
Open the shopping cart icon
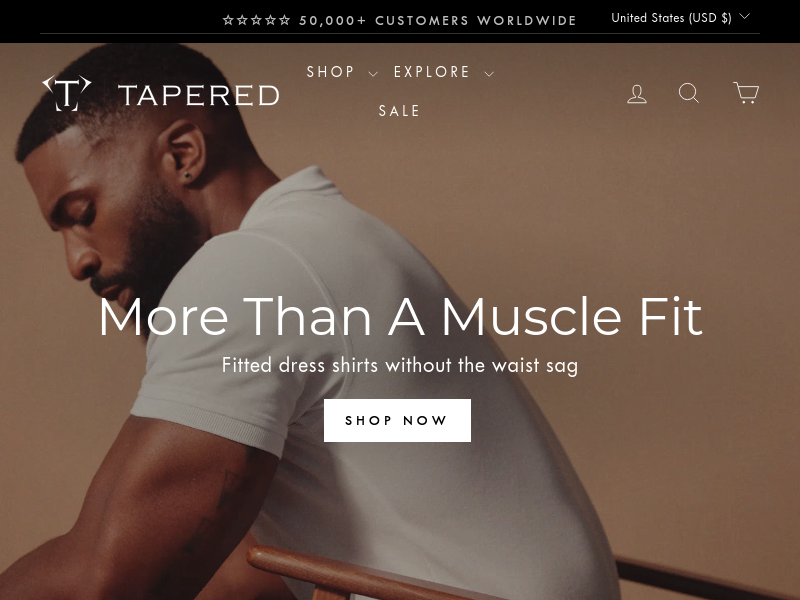pos(746,92)
